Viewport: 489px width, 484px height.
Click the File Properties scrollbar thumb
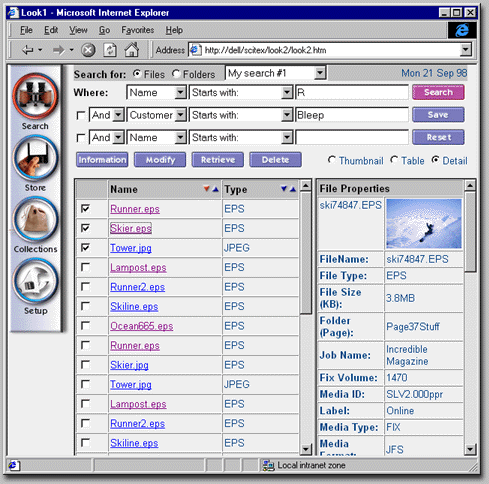pos(470,232)
